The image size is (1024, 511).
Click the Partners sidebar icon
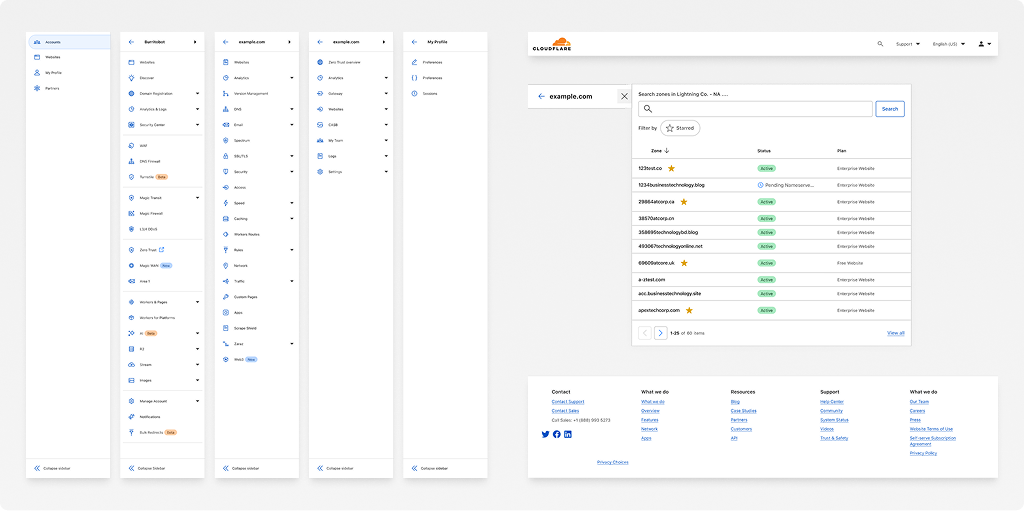pos(37,88)
